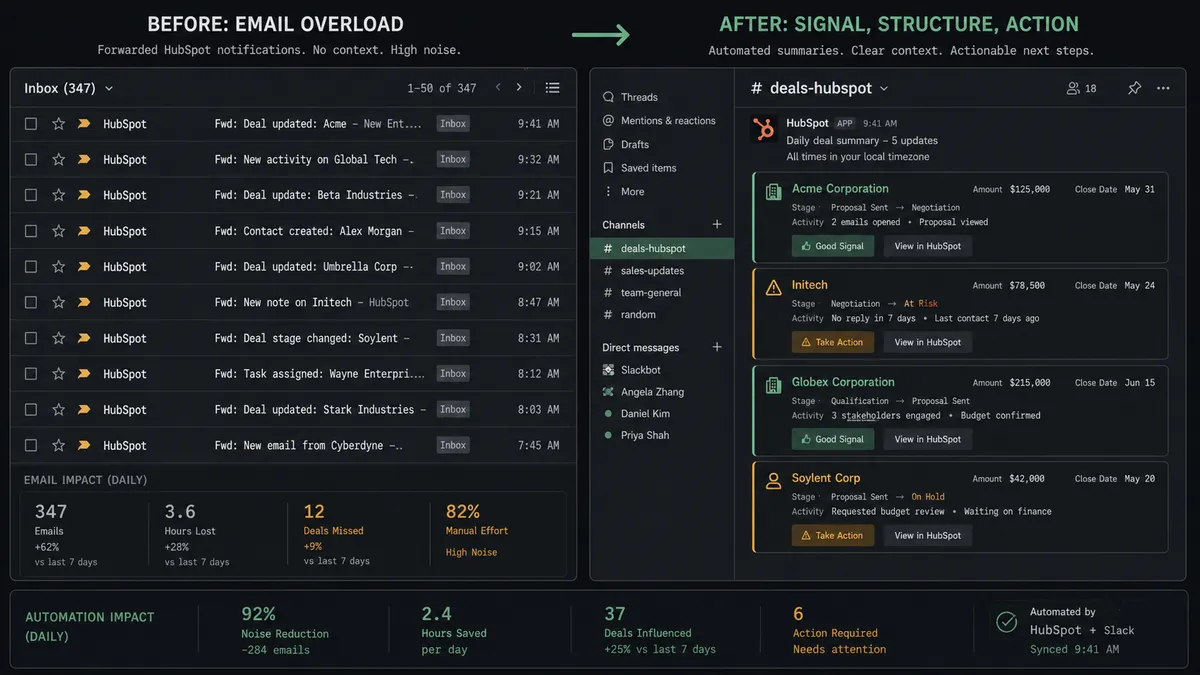
Task: Select checkbox for 'Deal updated: Acme' email
Action: tap(31, 124)
